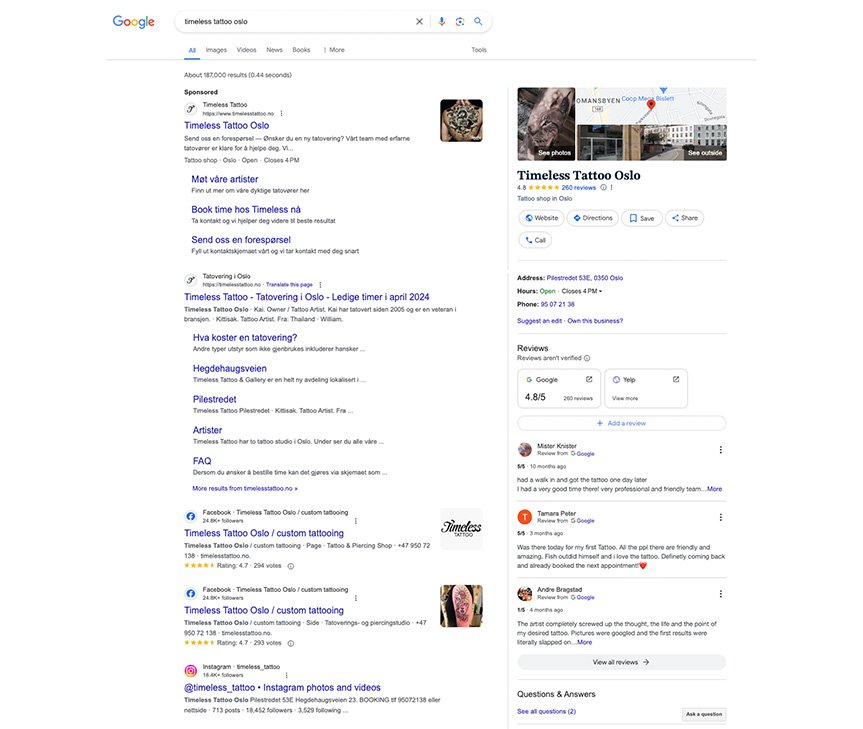The height and width of the screenshot is (729, 863).
Task: Open Timeless Tattoo logo thumbnail
Action: (461, 528)
